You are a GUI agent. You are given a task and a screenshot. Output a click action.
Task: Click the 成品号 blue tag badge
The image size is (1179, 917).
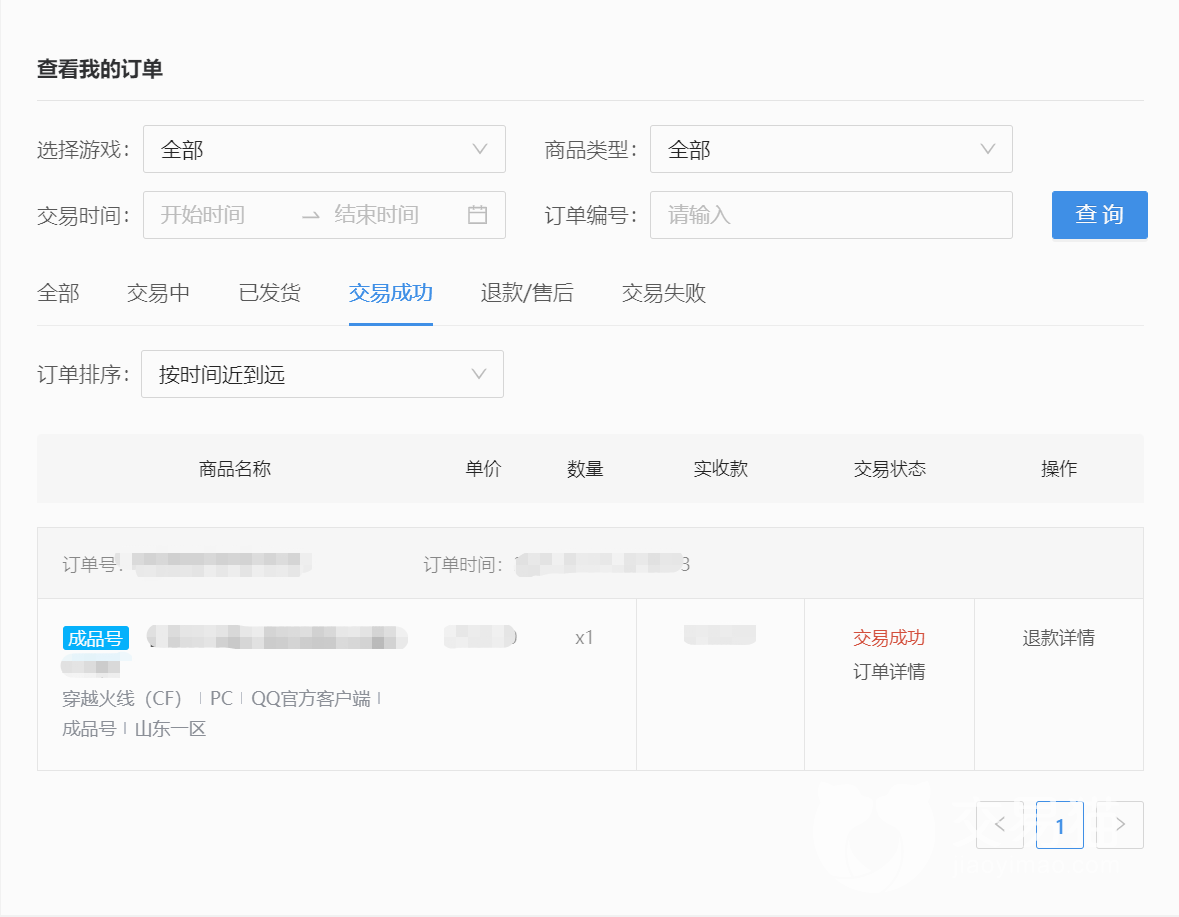pyautogui.click(x=96, y=638)
